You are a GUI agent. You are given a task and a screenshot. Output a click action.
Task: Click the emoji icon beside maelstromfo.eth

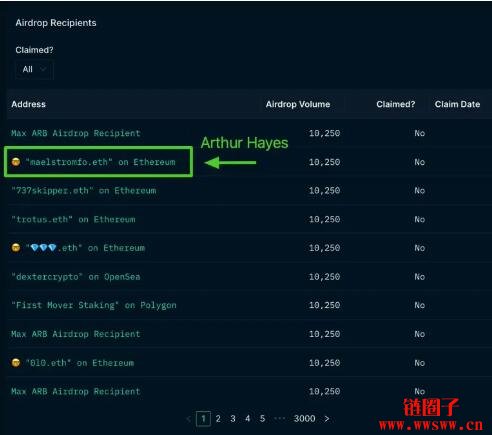pyautogui.click(x=16, y=162)
